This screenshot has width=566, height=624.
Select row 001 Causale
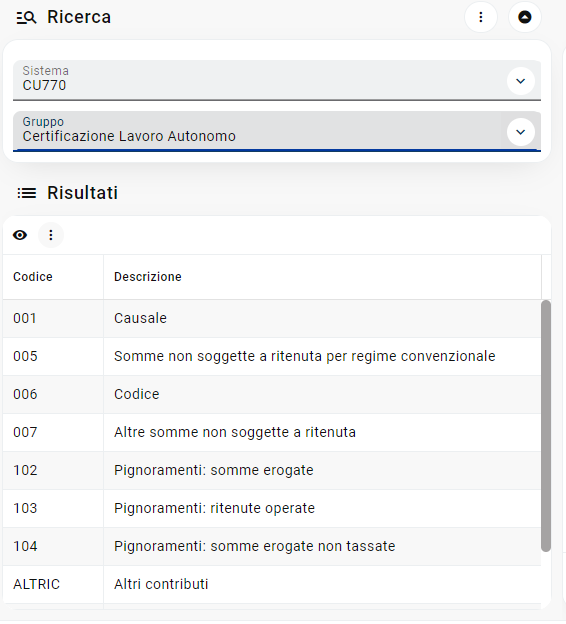pos(272,319)
